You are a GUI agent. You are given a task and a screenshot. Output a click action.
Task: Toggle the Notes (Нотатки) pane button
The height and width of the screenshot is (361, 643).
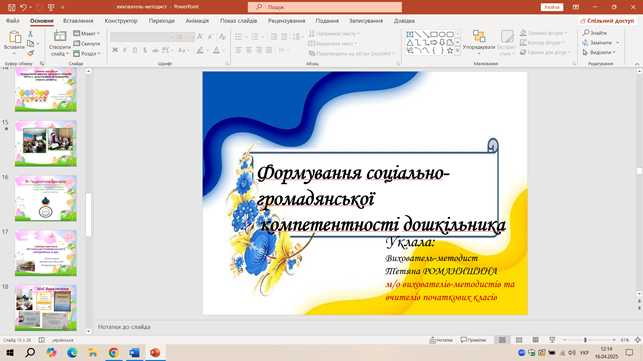click(x=441, y=340)
